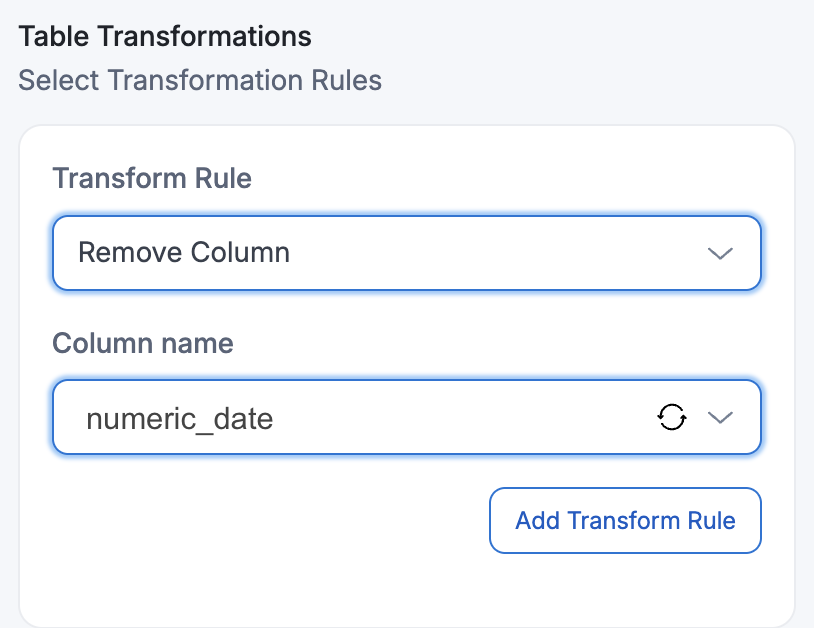The height and width of the screenshot is (628, 814).
Task: Click the "Column name" field label
Action: pos(143,344)
